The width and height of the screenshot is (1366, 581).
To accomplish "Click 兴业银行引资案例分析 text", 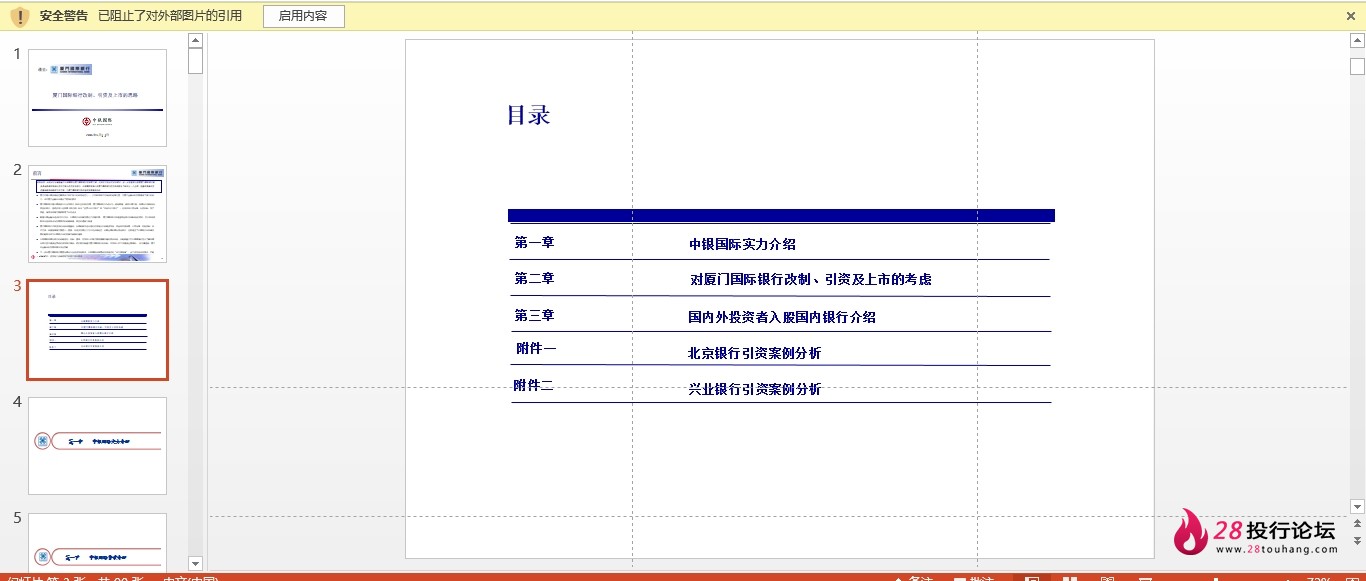I will click(x=755, y=389).
